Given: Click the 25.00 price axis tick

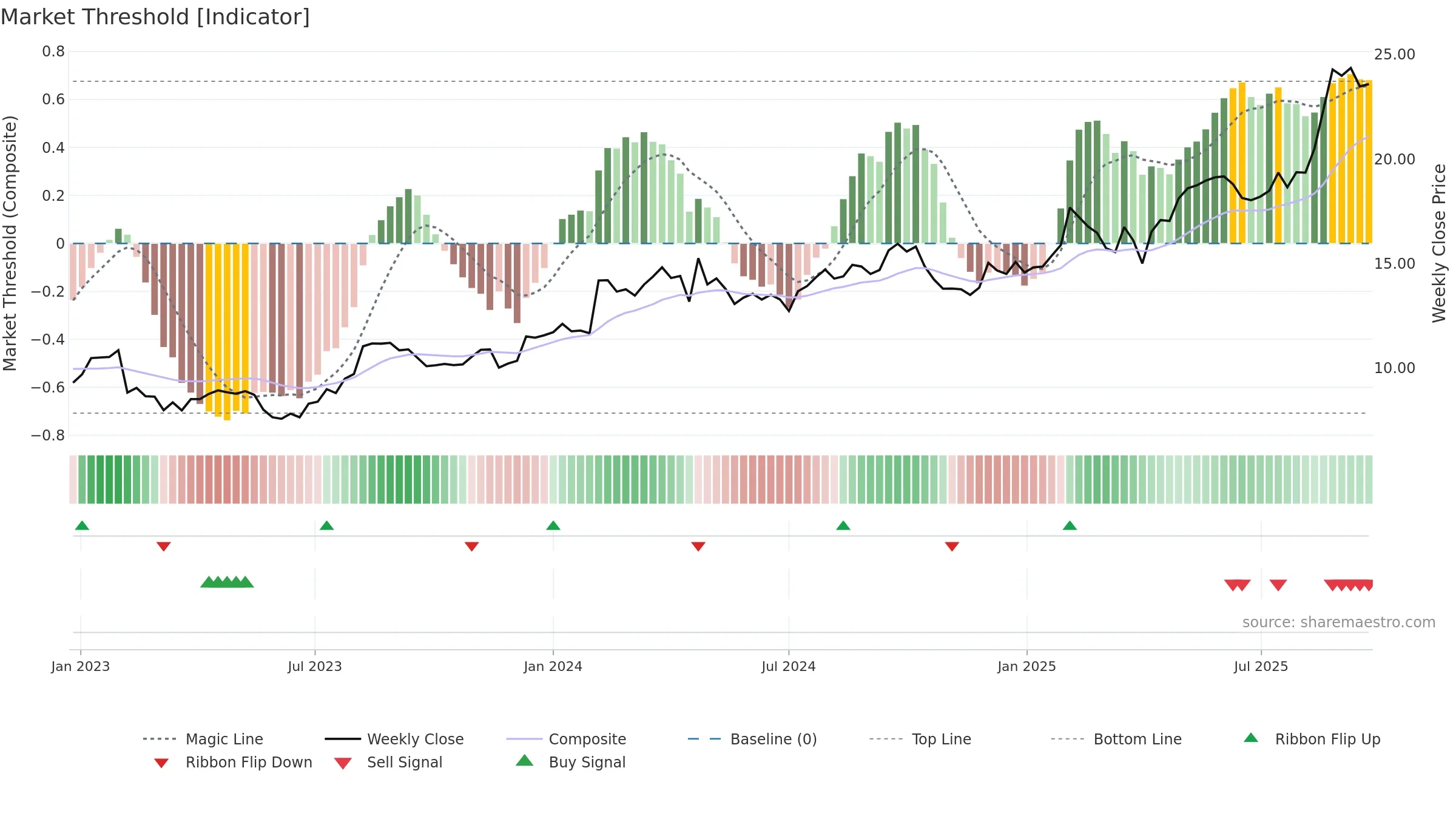Looking at the screenshot, I should pyautogui.click(x=1395, y=55).
